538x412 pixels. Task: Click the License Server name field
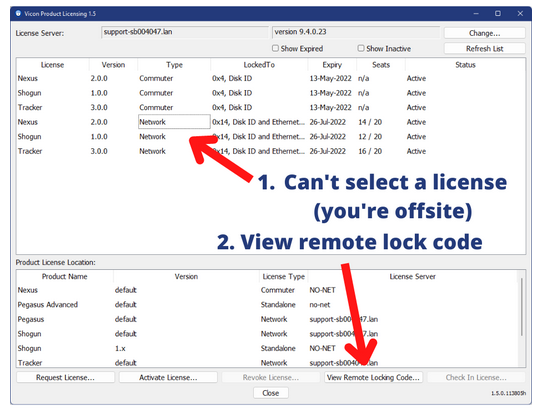point(185,32)
